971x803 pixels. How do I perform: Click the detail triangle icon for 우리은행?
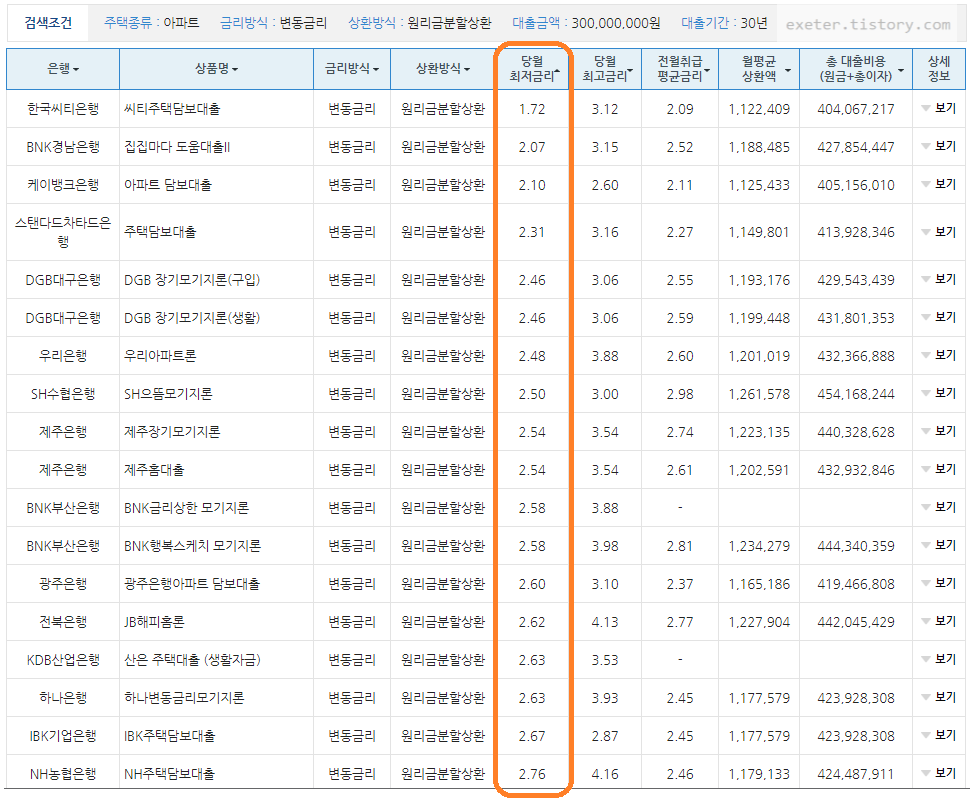[926, 355]
